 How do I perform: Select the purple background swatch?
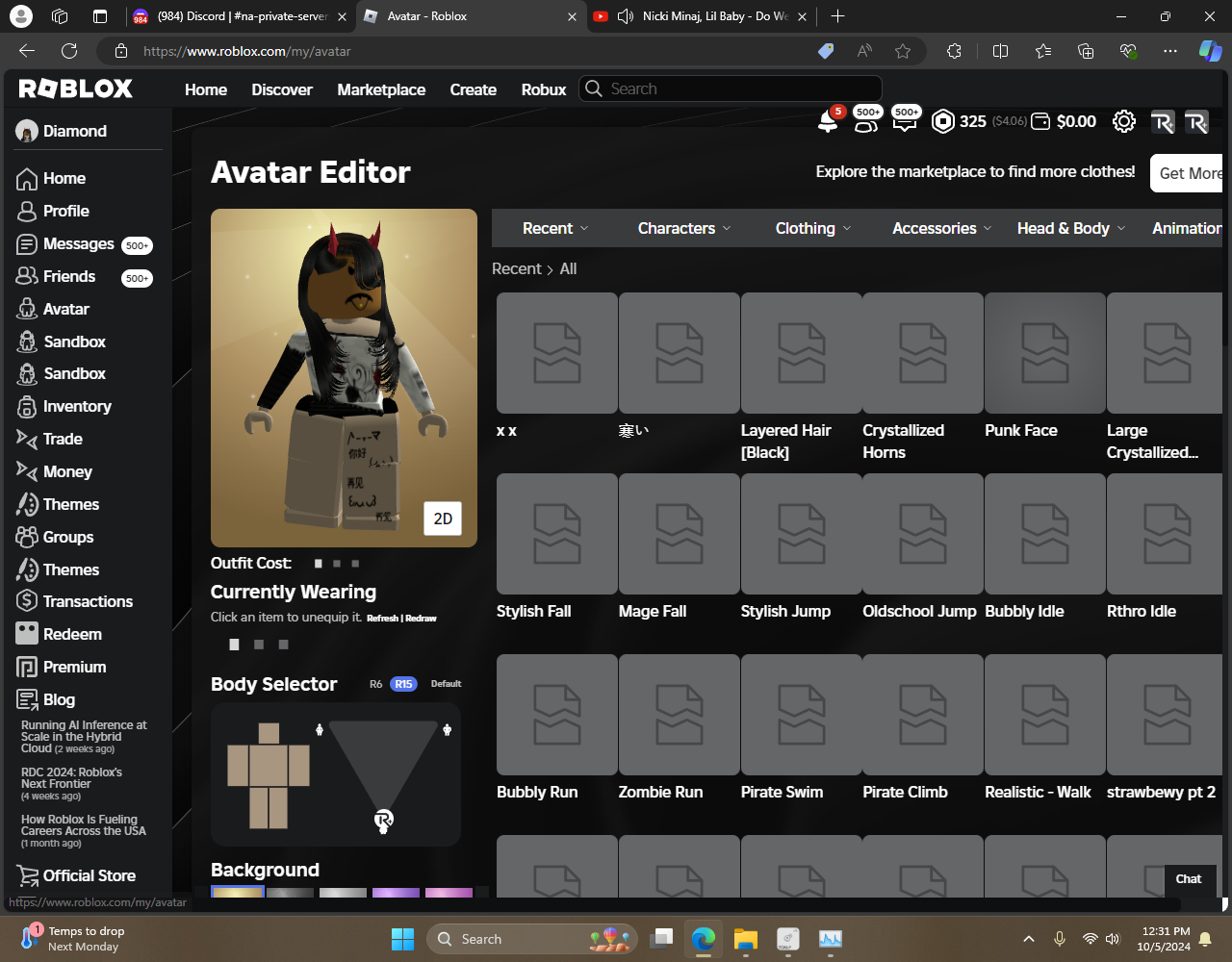(x=396, y=893)
